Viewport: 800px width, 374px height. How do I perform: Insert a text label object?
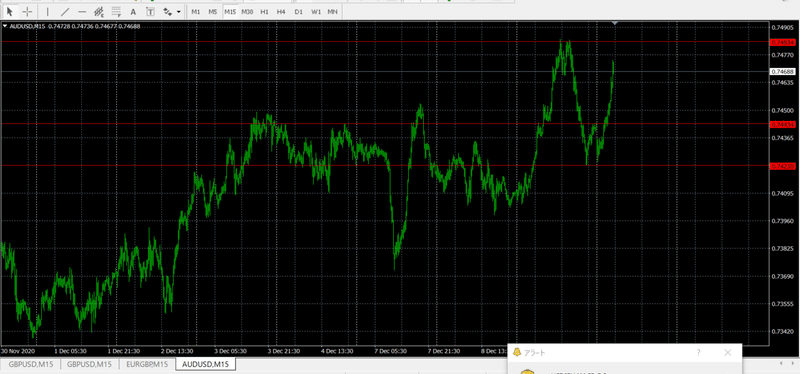tap(151, 11)
